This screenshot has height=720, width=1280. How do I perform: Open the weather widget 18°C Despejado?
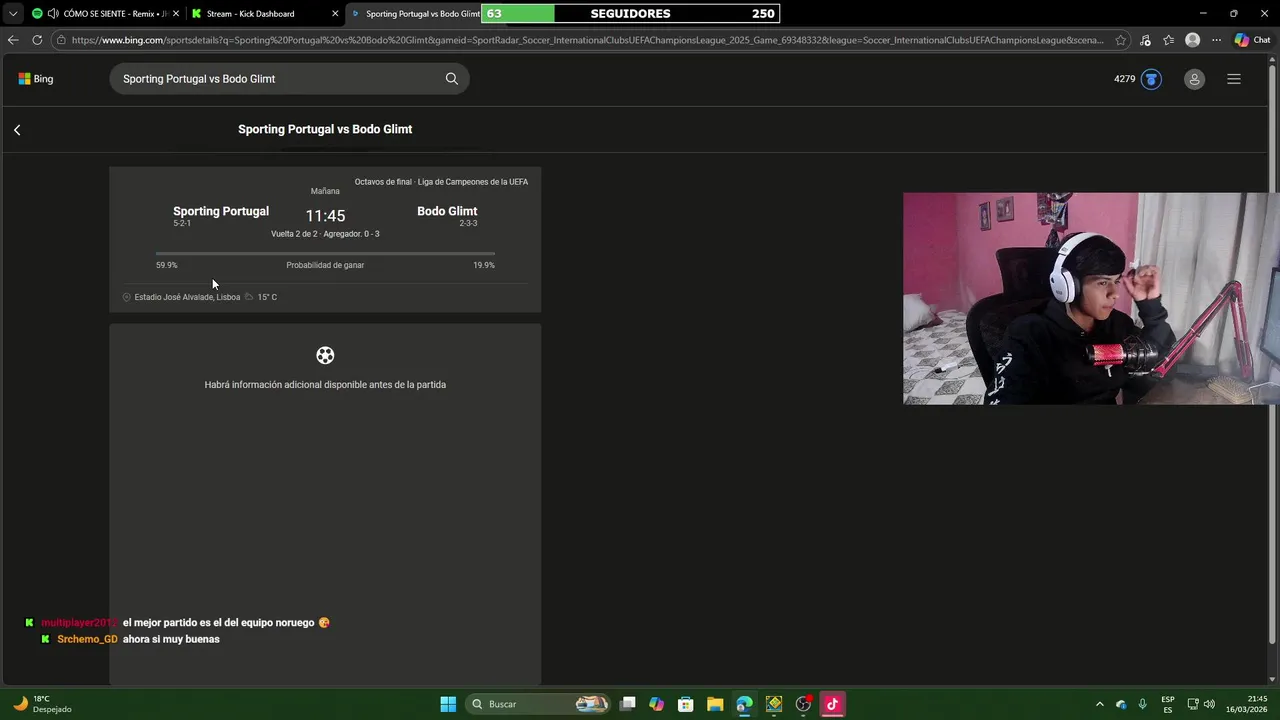[41, 704]
